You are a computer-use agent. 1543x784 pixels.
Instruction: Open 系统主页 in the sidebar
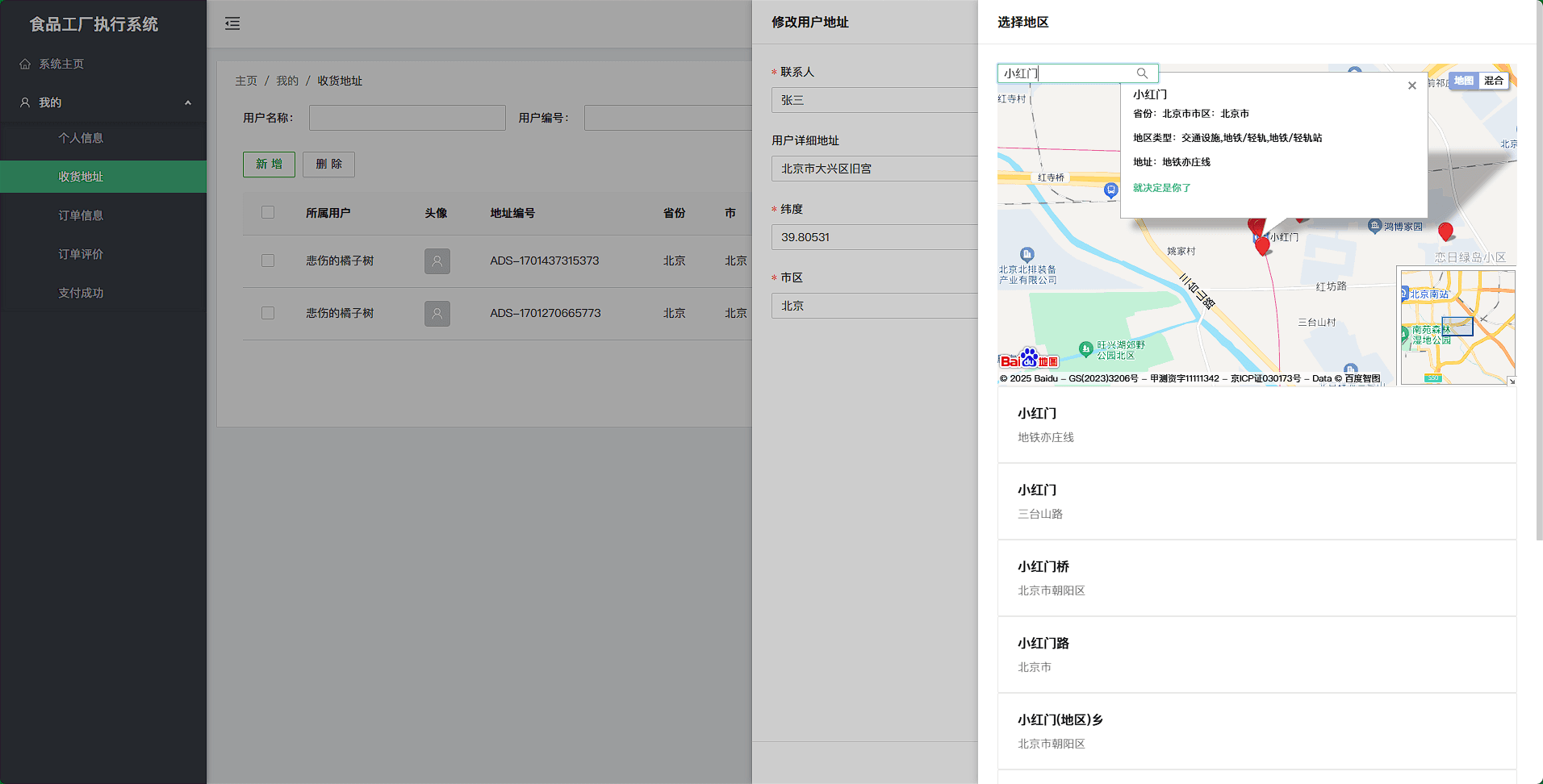(103, 64)
